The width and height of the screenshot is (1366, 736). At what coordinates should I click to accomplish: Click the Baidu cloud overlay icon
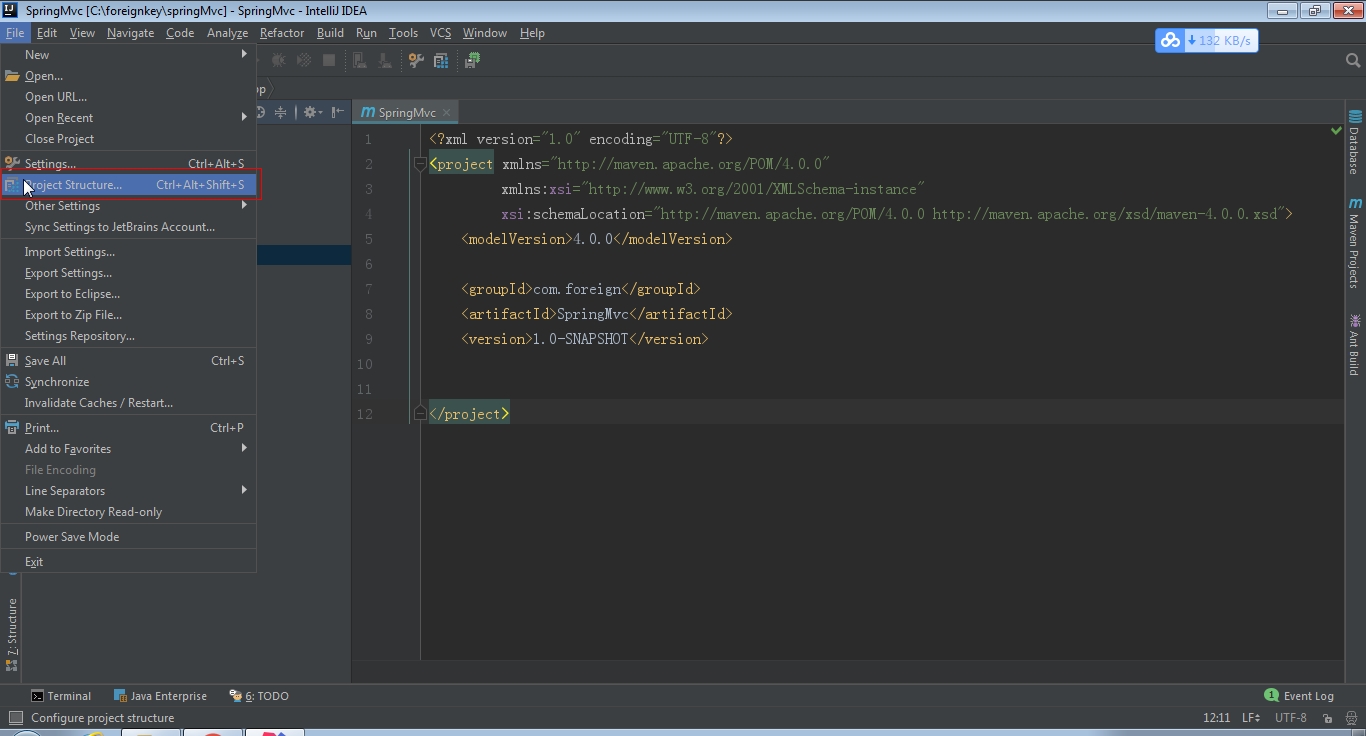[x=1170, y=41]
